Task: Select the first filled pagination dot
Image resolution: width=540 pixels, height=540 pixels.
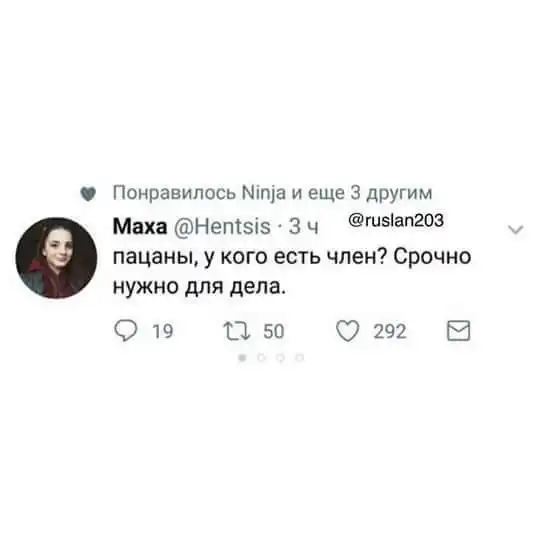Action: click(x=242, y=358)
